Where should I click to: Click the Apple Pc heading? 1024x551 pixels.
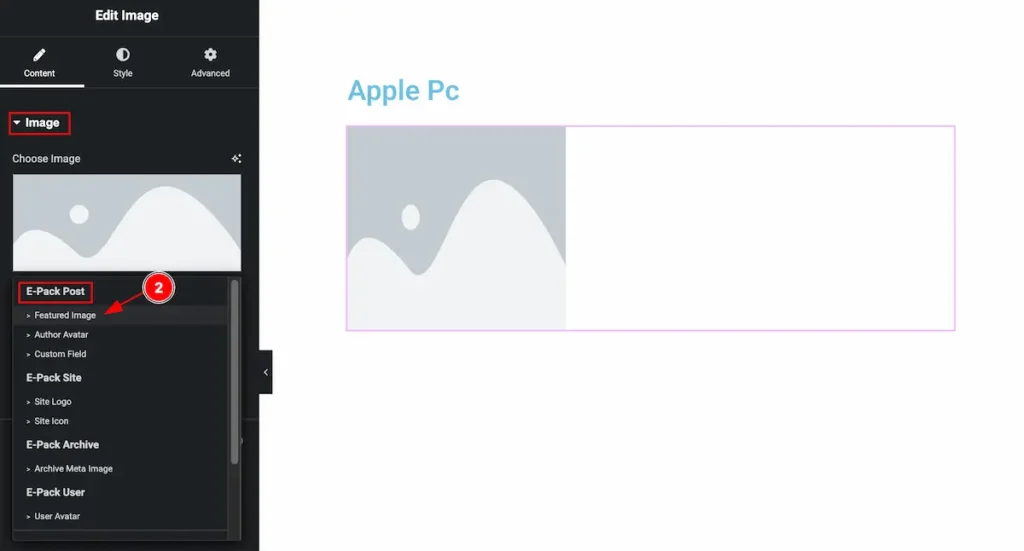pyautogui.click(x=404, y=91)
